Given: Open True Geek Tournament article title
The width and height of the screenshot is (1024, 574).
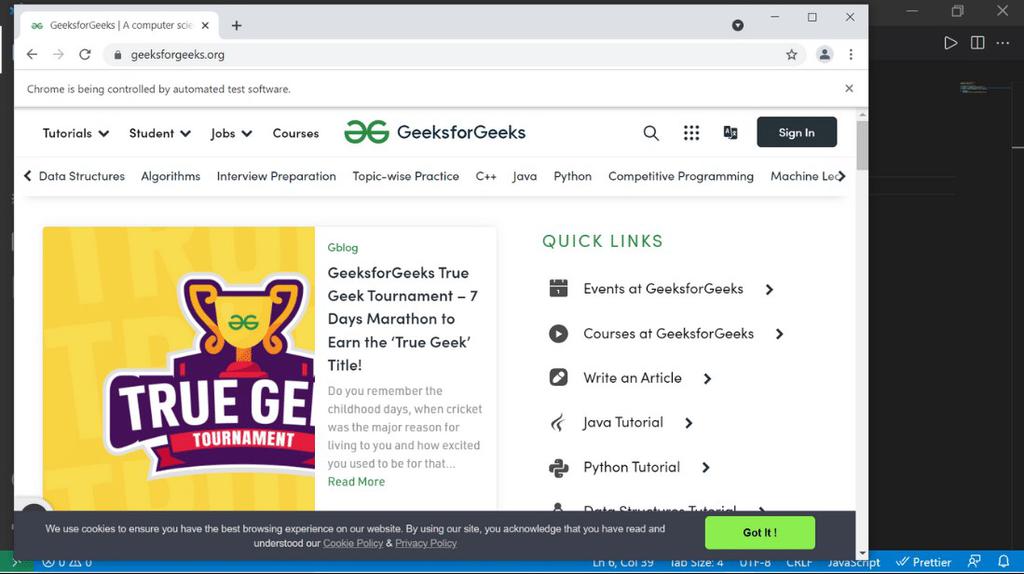Looking at the screenshot, I should [402, 319].
